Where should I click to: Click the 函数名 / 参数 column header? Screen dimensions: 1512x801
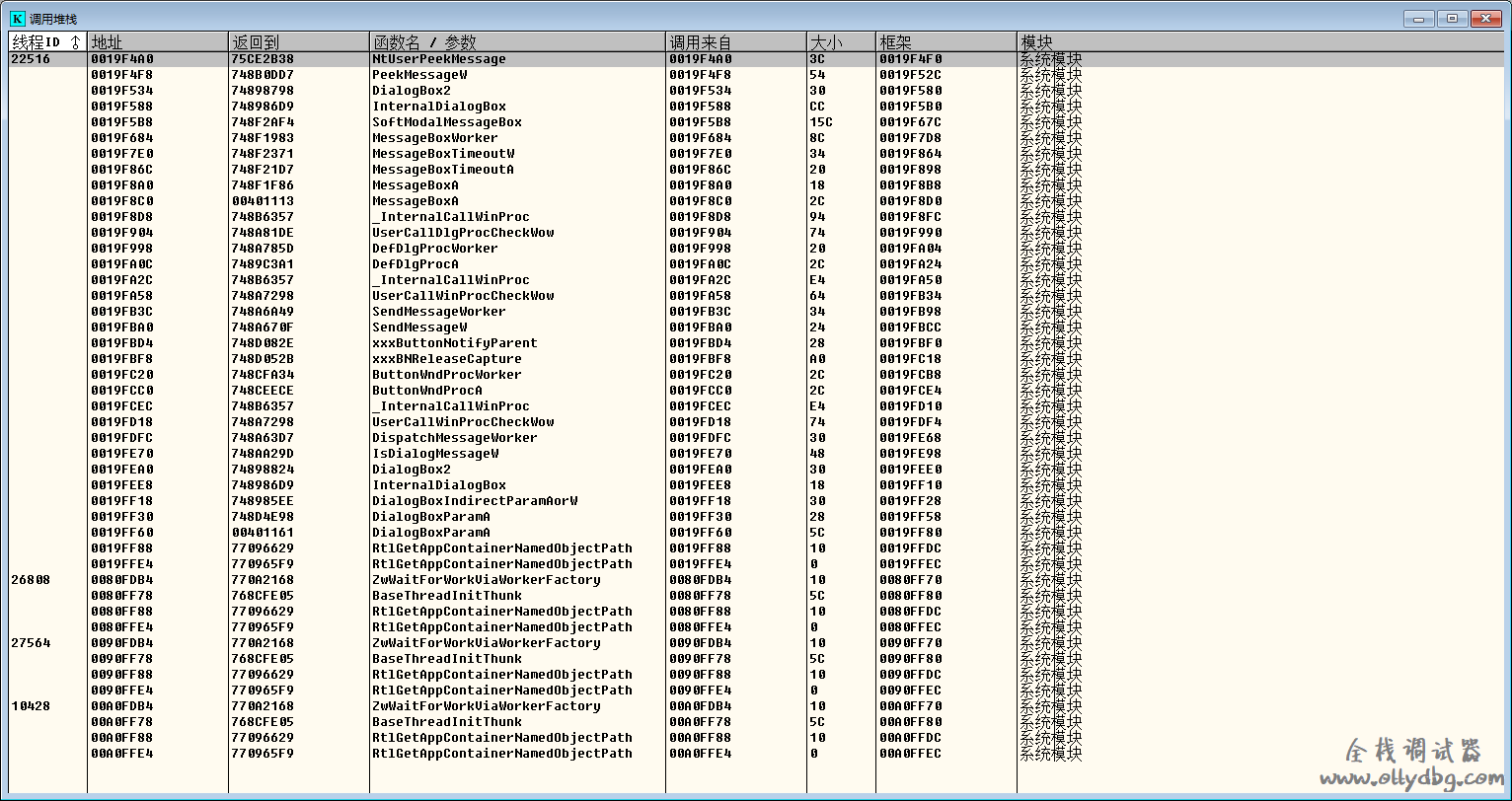pos(518,42)
